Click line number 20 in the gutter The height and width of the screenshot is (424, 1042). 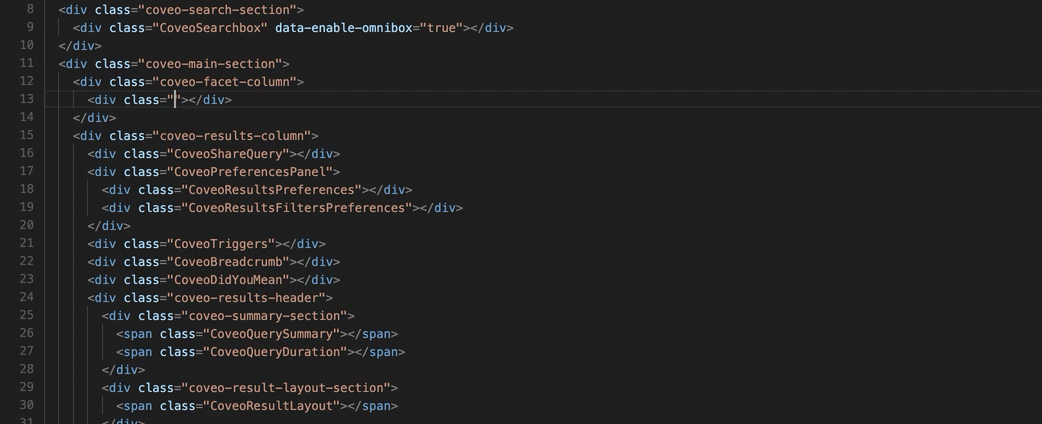pos(27,225)
